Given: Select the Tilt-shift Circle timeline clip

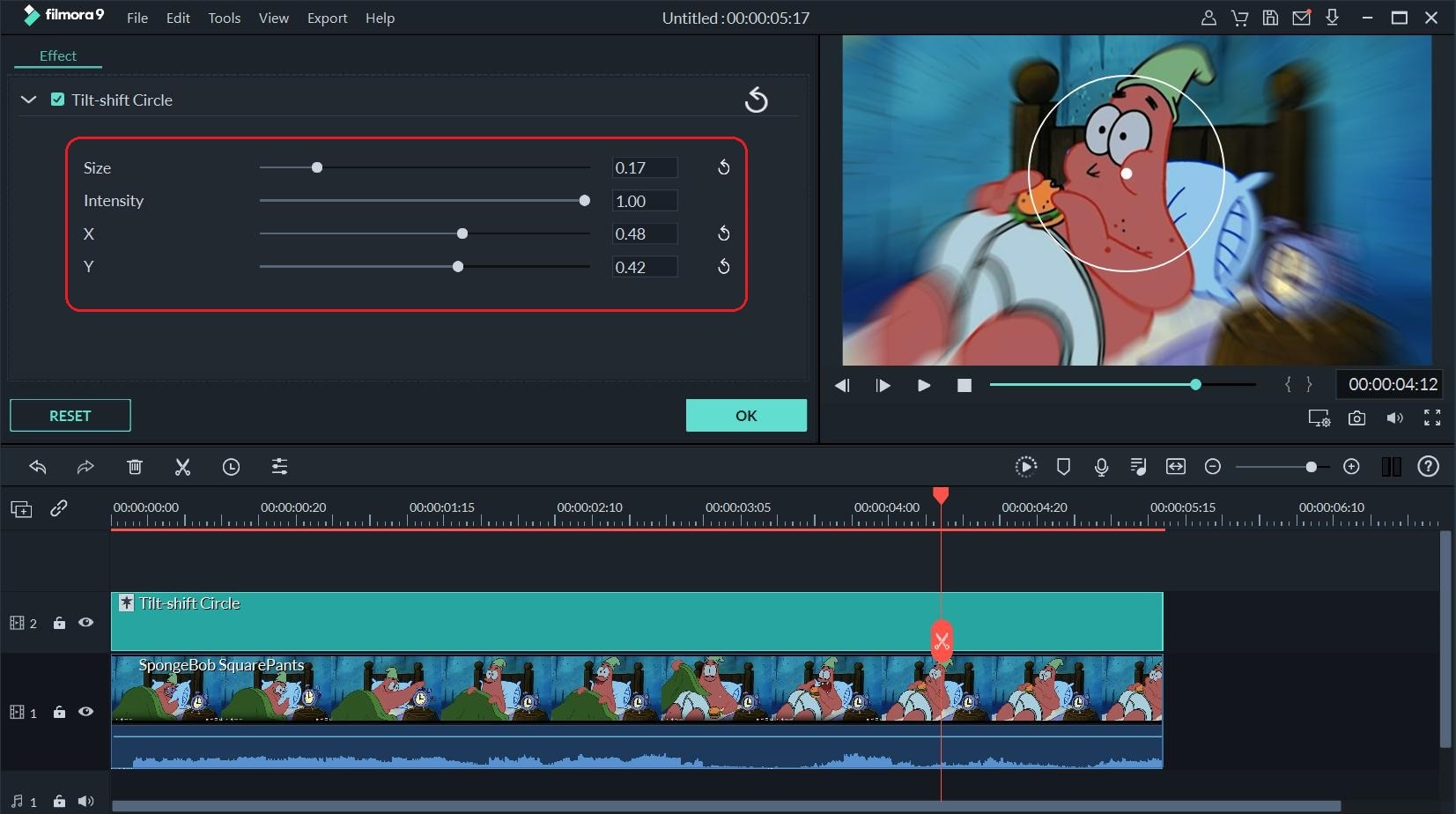Looking at the screenshot, I should click(x=637, y=621).
